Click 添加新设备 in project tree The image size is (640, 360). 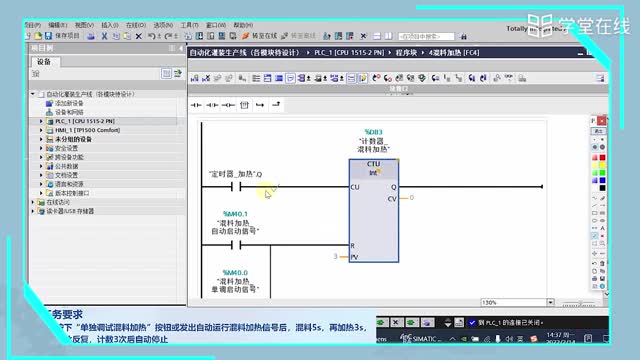(69, 103)
